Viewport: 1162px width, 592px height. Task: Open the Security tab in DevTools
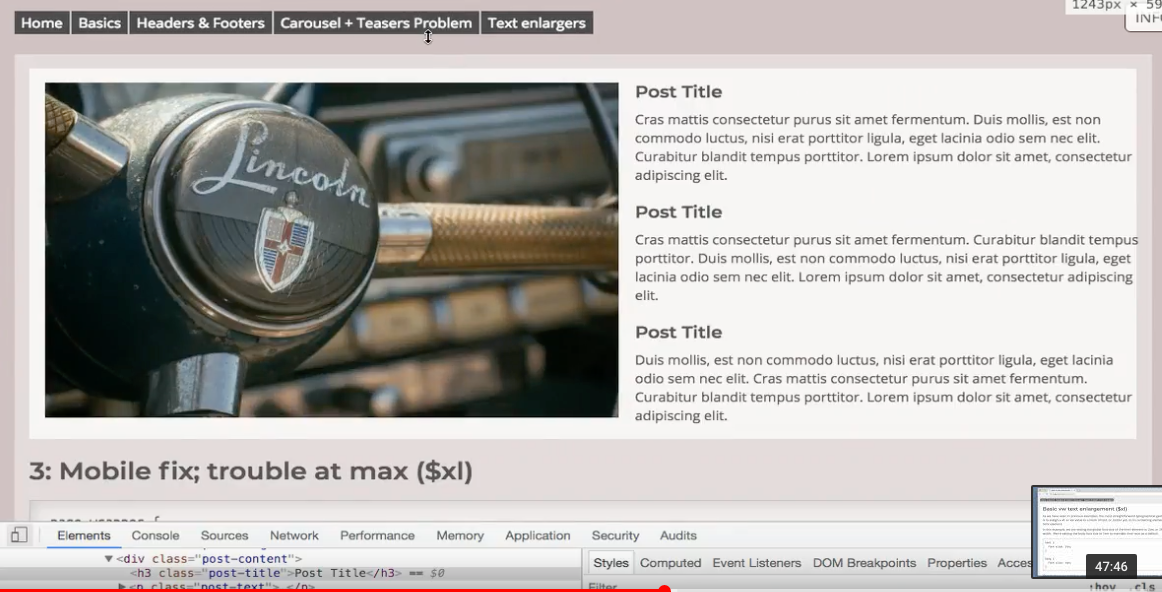(x=615, y=535)
